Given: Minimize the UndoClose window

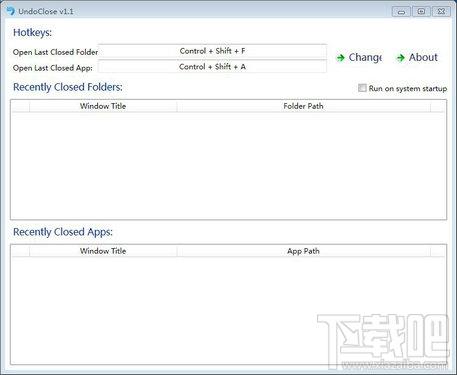Looking at the screenshot, I should 401,12.
